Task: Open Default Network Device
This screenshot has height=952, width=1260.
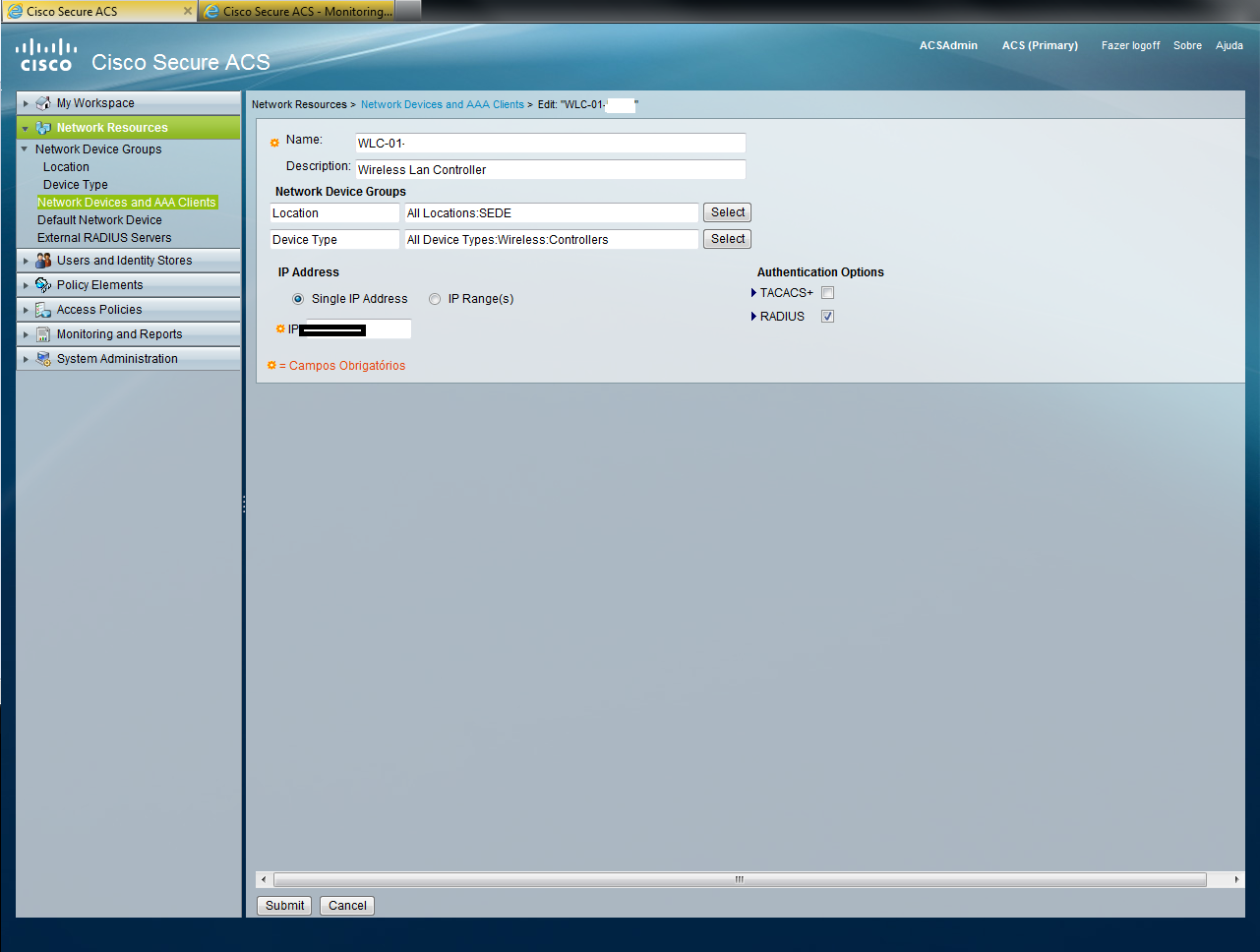Action: click(x=99, y=220)
